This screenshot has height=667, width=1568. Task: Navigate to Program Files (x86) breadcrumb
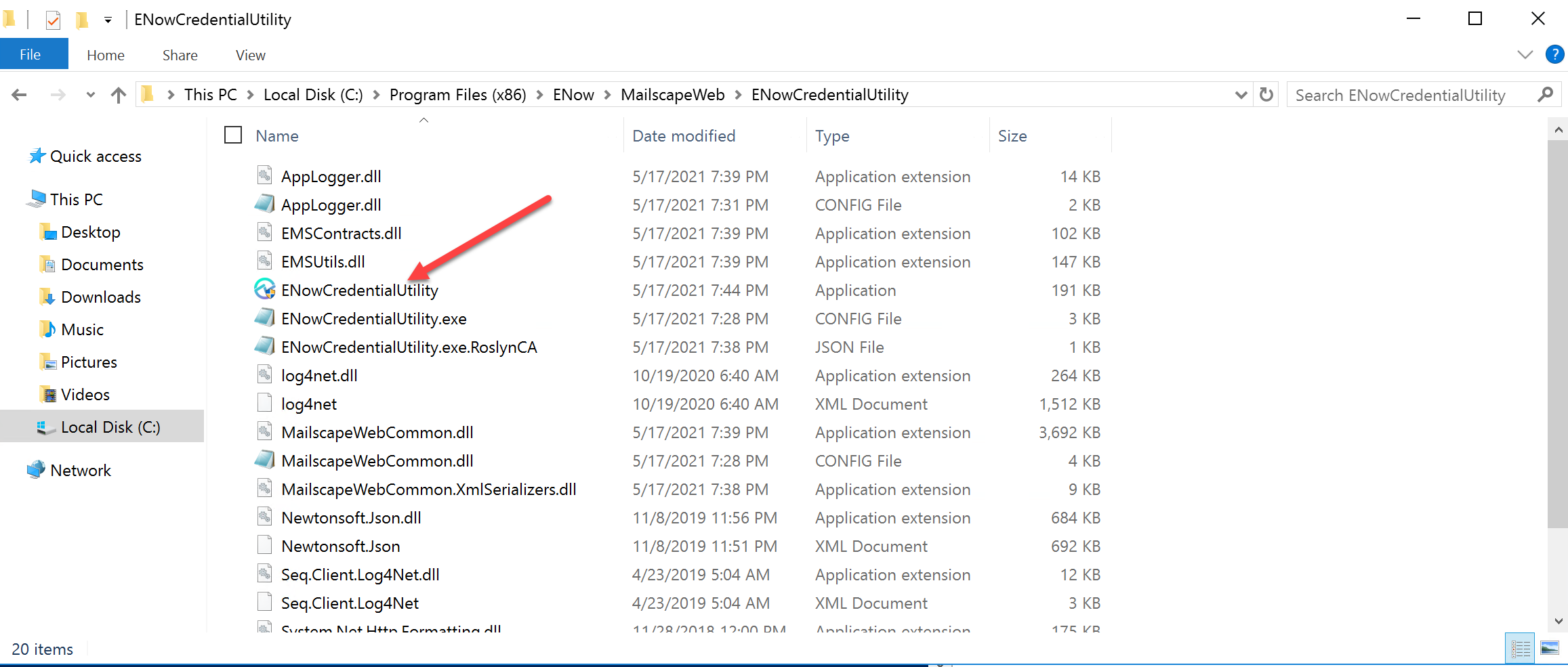point(458,95)
